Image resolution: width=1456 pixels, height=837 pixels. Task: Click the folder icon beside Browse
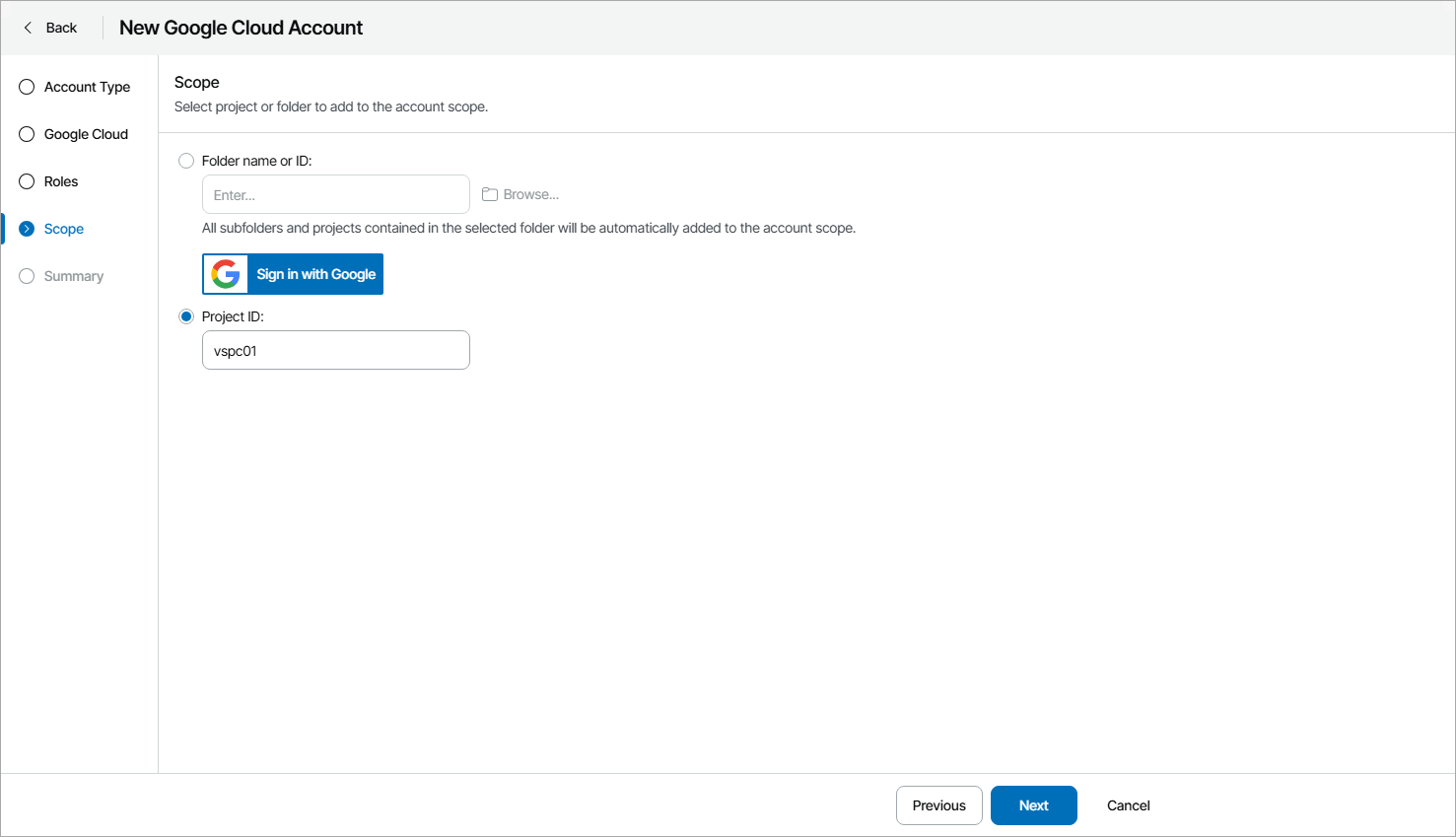point(490,193)
